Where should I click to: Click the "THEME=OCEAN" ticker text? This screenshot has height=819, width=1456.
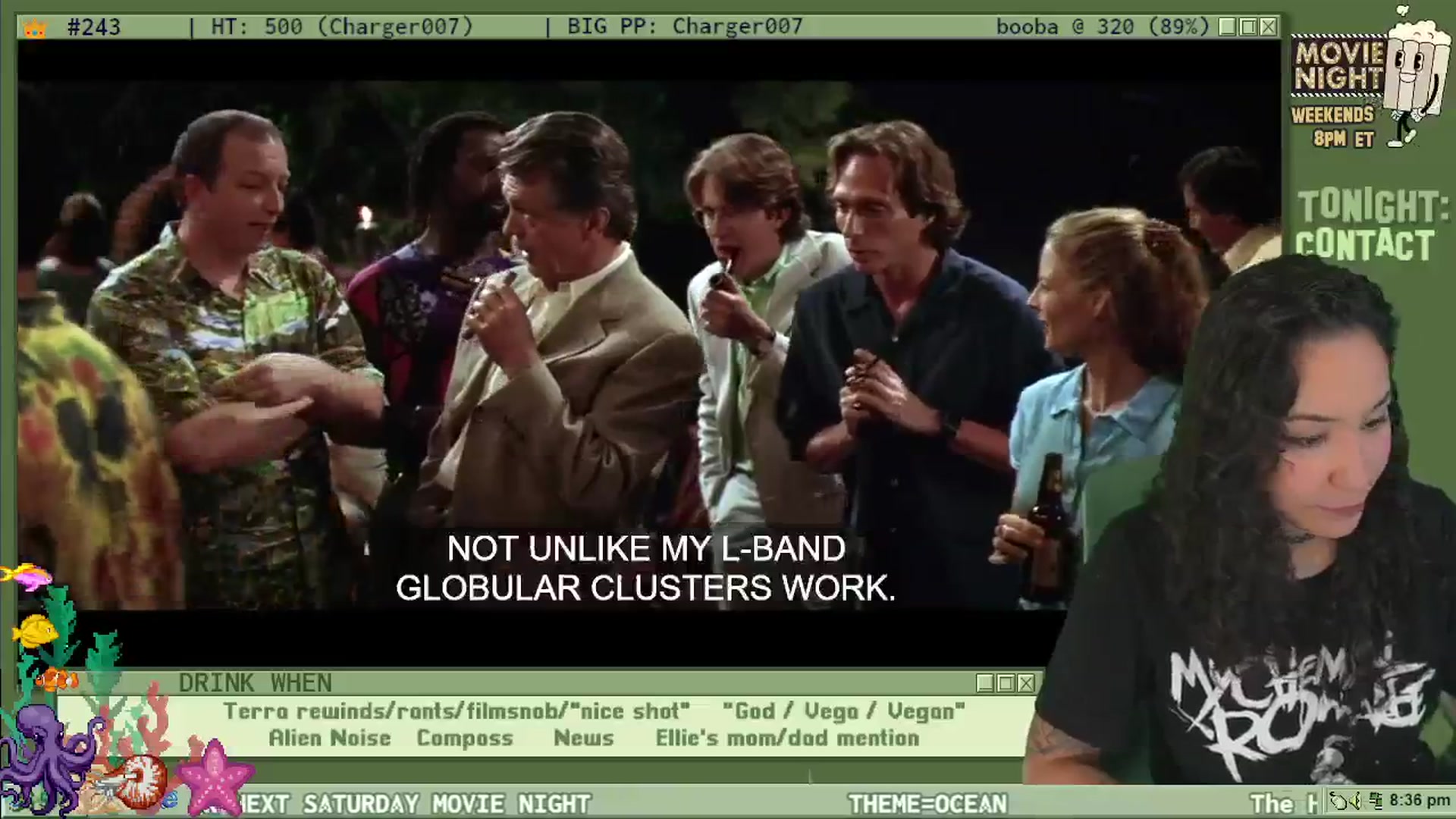(927, 804)
